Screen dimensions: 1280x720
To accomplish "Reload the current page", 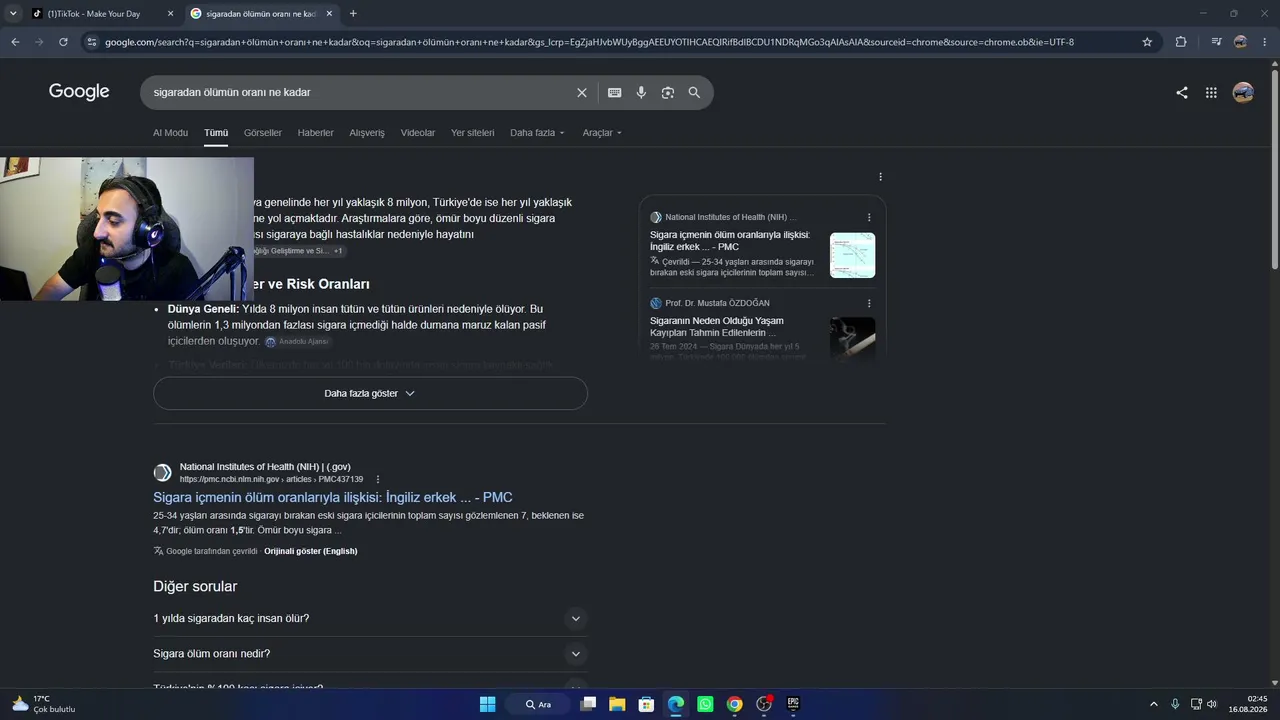I will click(x=63, y=42).
